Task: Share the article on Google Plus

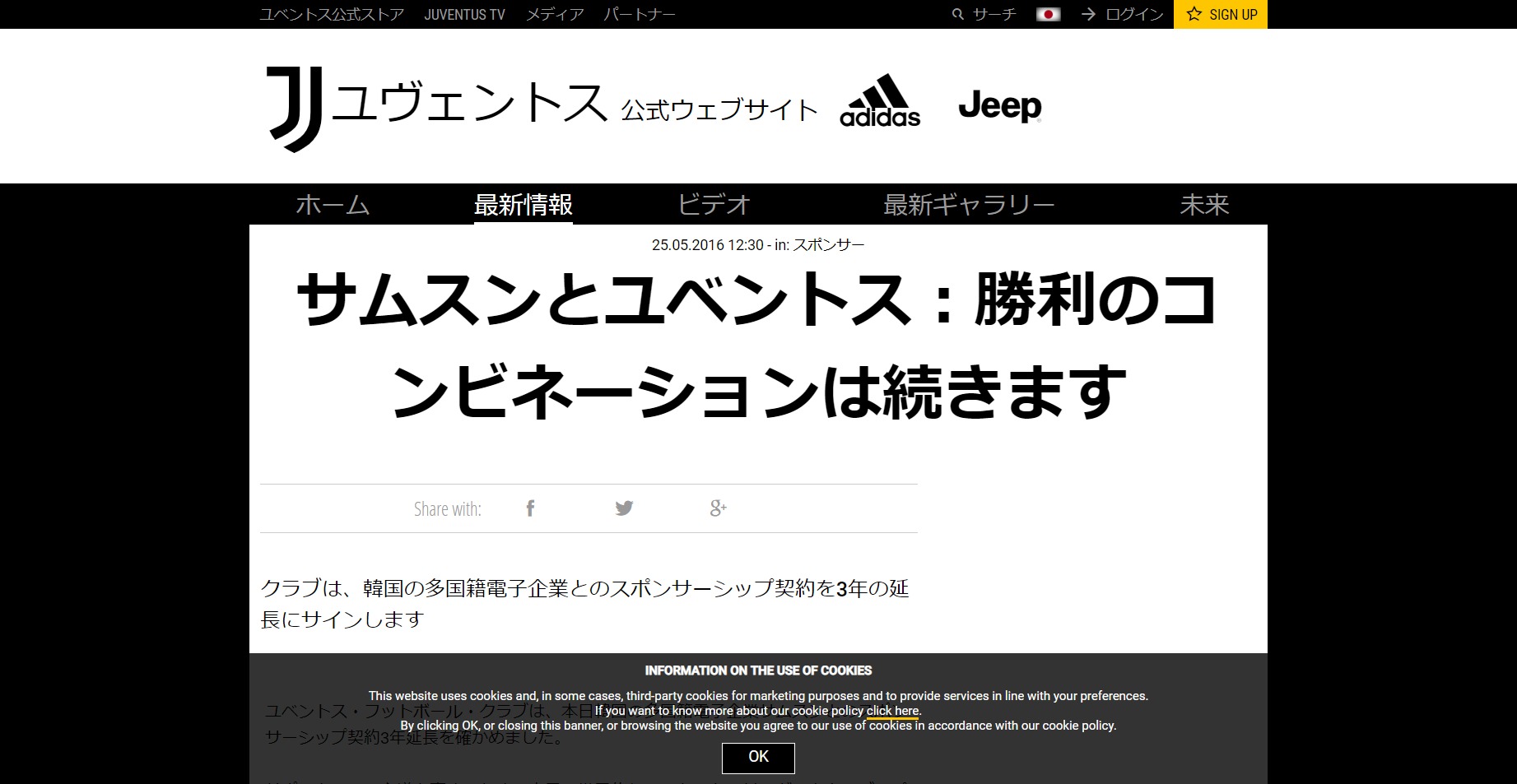Action: [x=718, y=508]
